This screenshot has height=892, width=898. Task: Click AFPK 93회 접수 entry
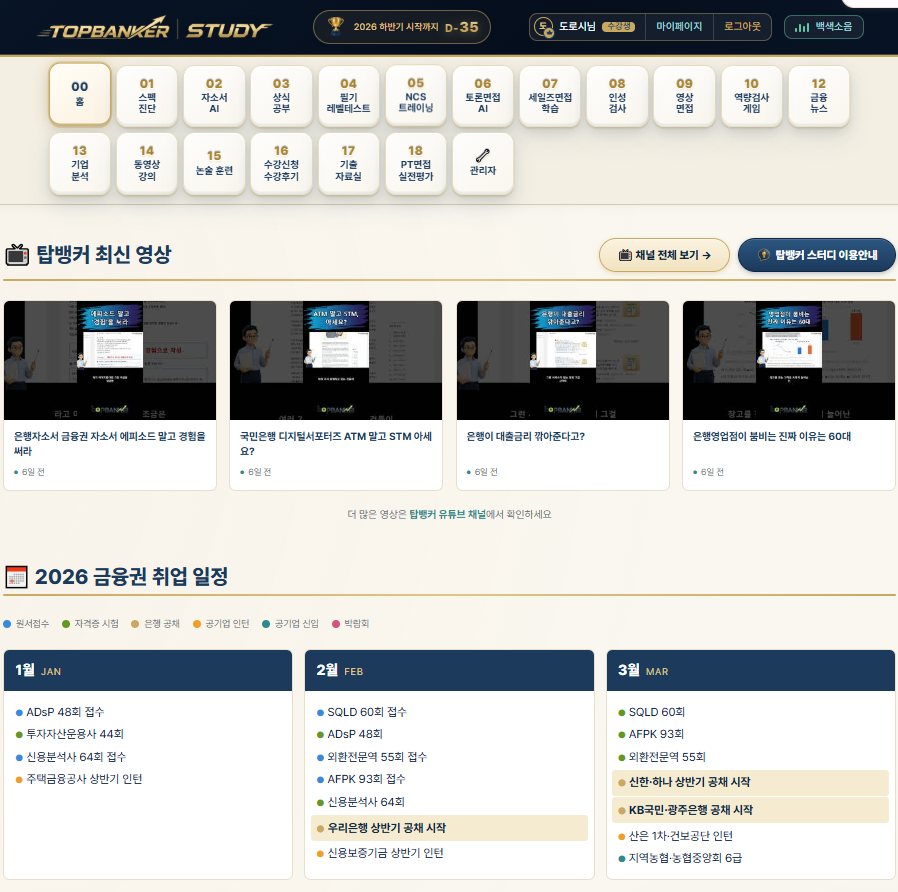[x=366, y=779]
